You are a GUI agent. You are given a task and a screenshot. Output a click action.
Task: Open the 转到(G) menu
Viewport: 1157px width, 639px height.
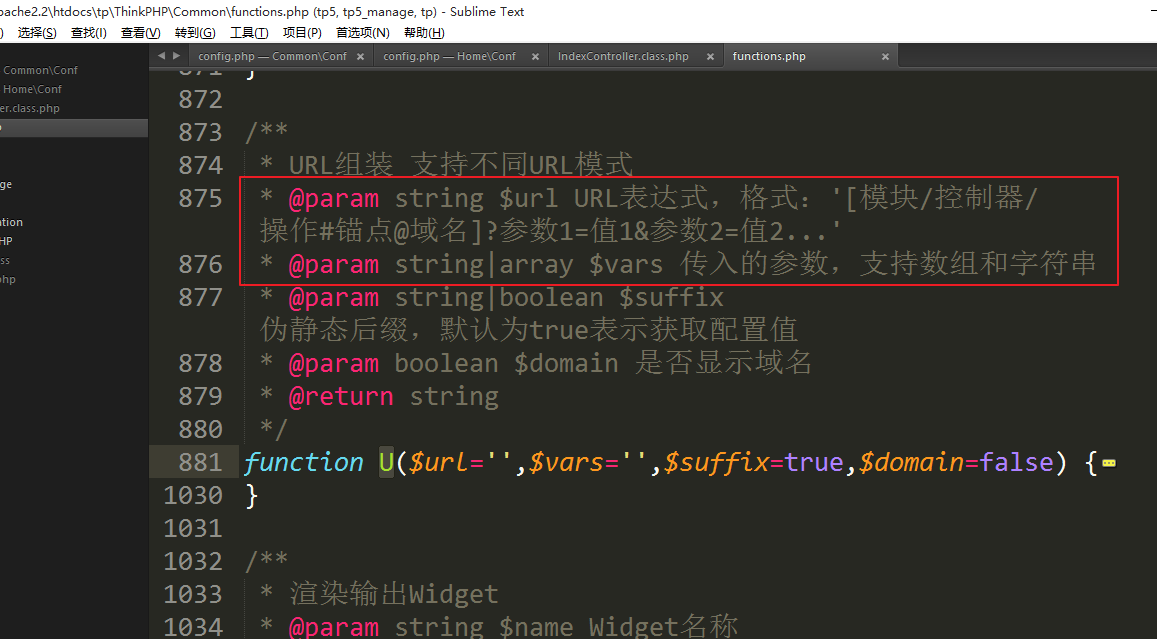[x=195, y=33]
